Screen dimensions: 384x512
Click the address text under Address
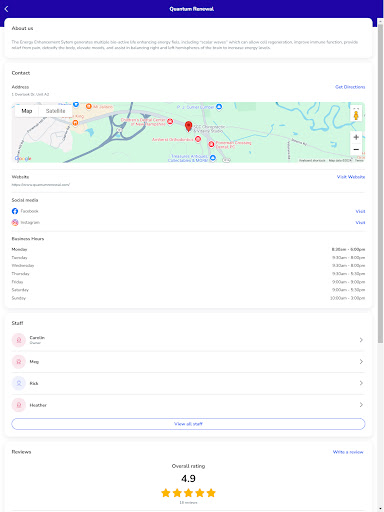[30, 94]
